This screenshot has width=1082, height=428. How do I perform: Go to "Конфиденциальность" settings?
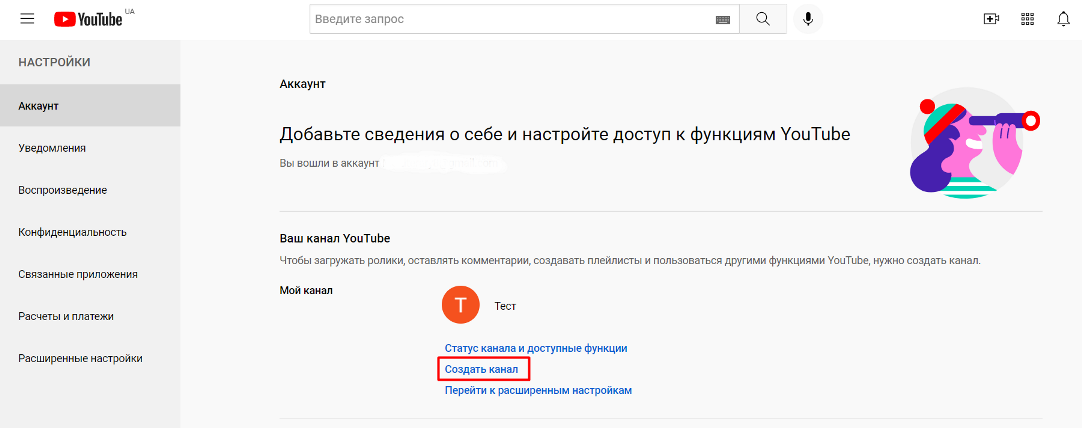click(x=90, y=232)
